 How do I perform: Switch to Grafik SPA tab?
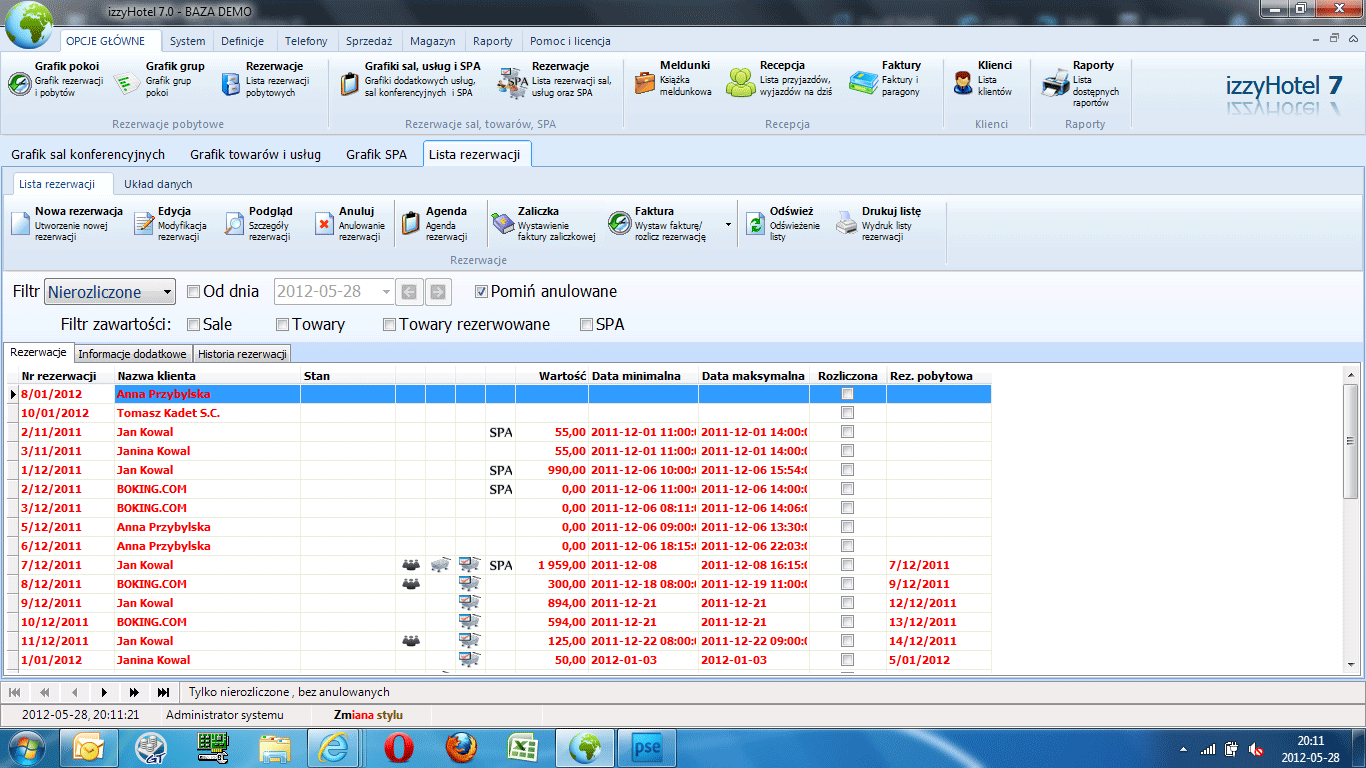click(x=376, y=155)
